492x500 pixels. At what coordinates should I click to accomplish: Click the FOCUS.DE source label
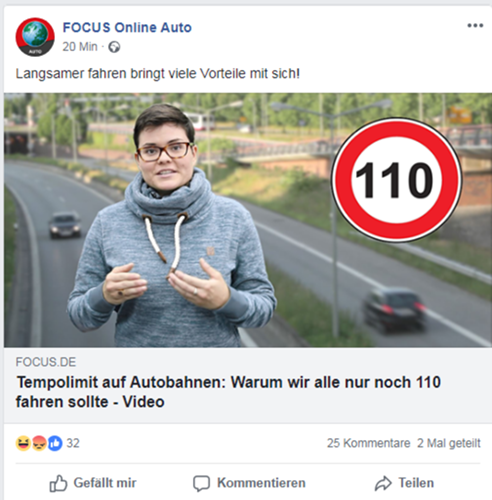tap(46, 362)
